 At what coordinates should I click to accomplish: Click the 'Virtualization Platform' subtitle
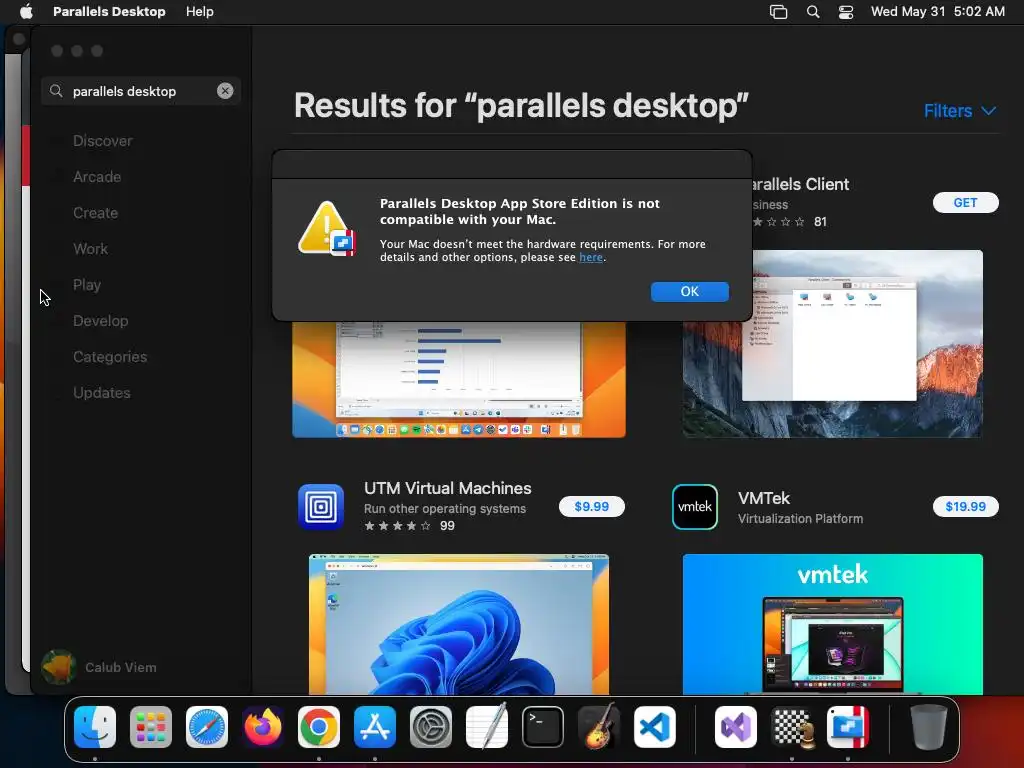coord(801,519)
